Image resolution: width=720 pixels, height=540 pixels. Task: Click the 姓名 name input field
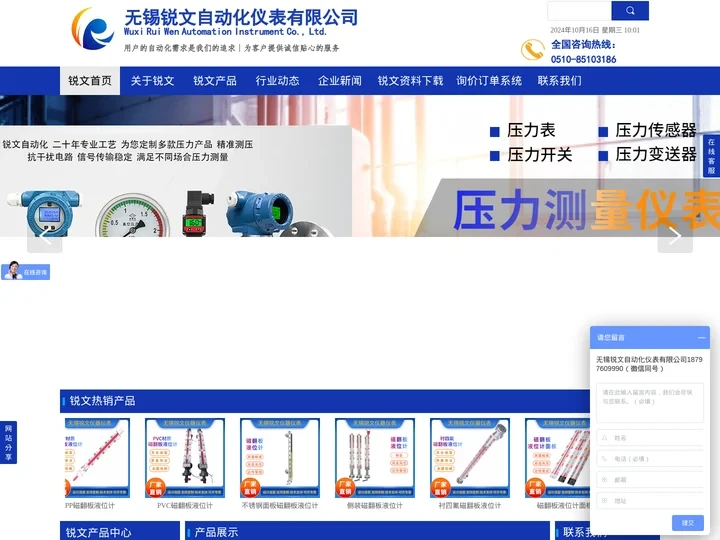(650, 438)
